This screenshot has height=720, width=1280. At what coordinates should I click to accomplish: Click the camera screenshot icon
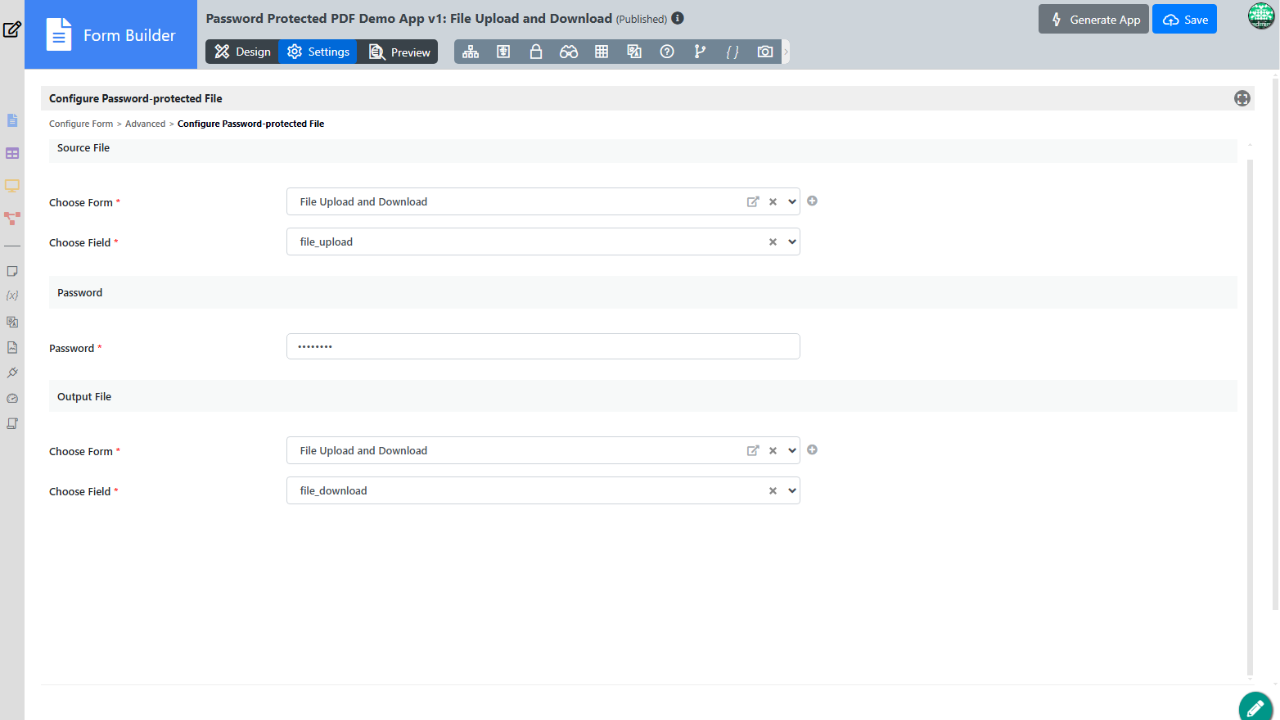(x=765, y=52)
